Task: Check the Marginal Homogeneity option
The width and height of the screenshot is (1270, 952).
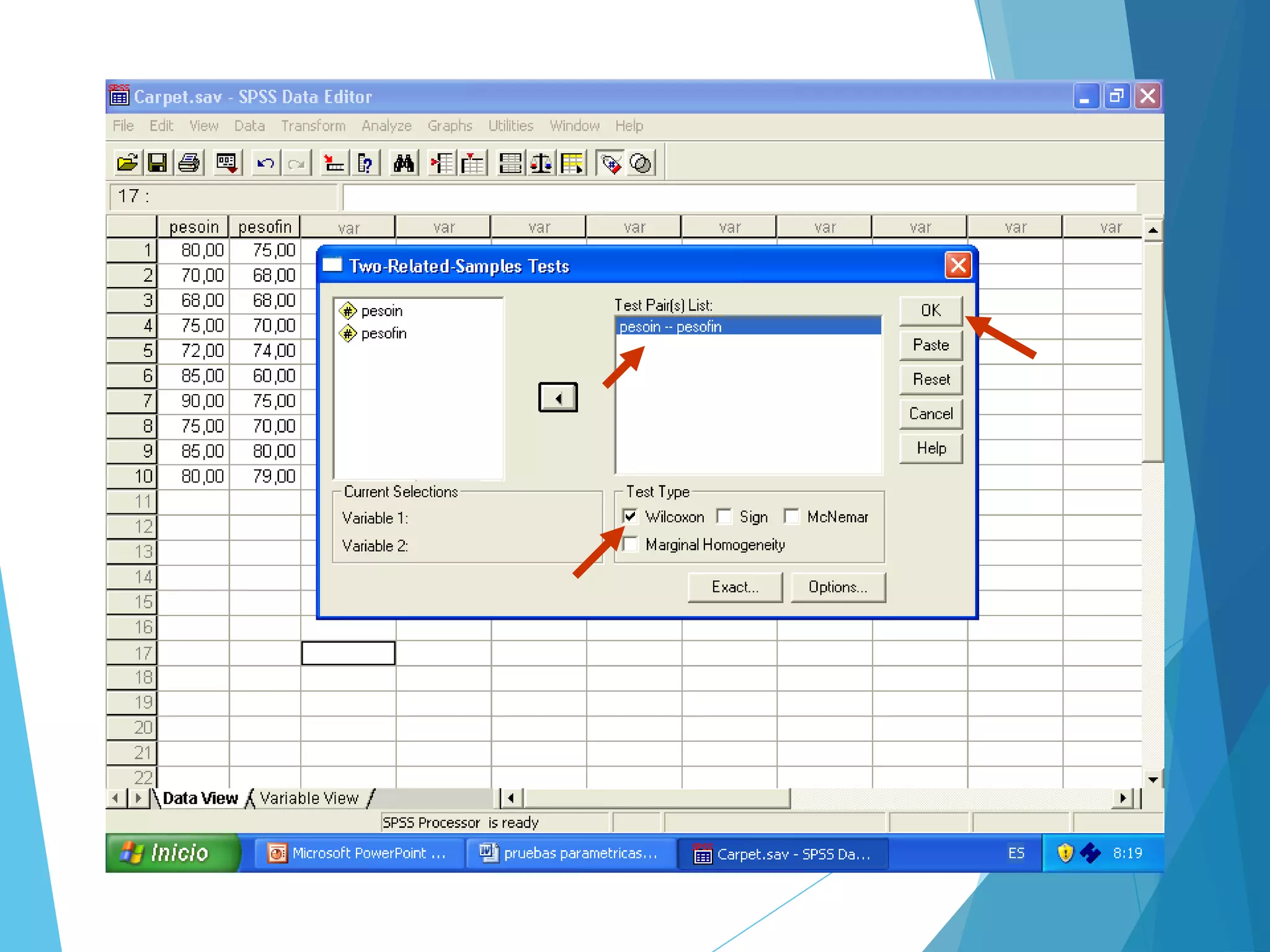Action: pyautogui.click(x=630, y=544)
